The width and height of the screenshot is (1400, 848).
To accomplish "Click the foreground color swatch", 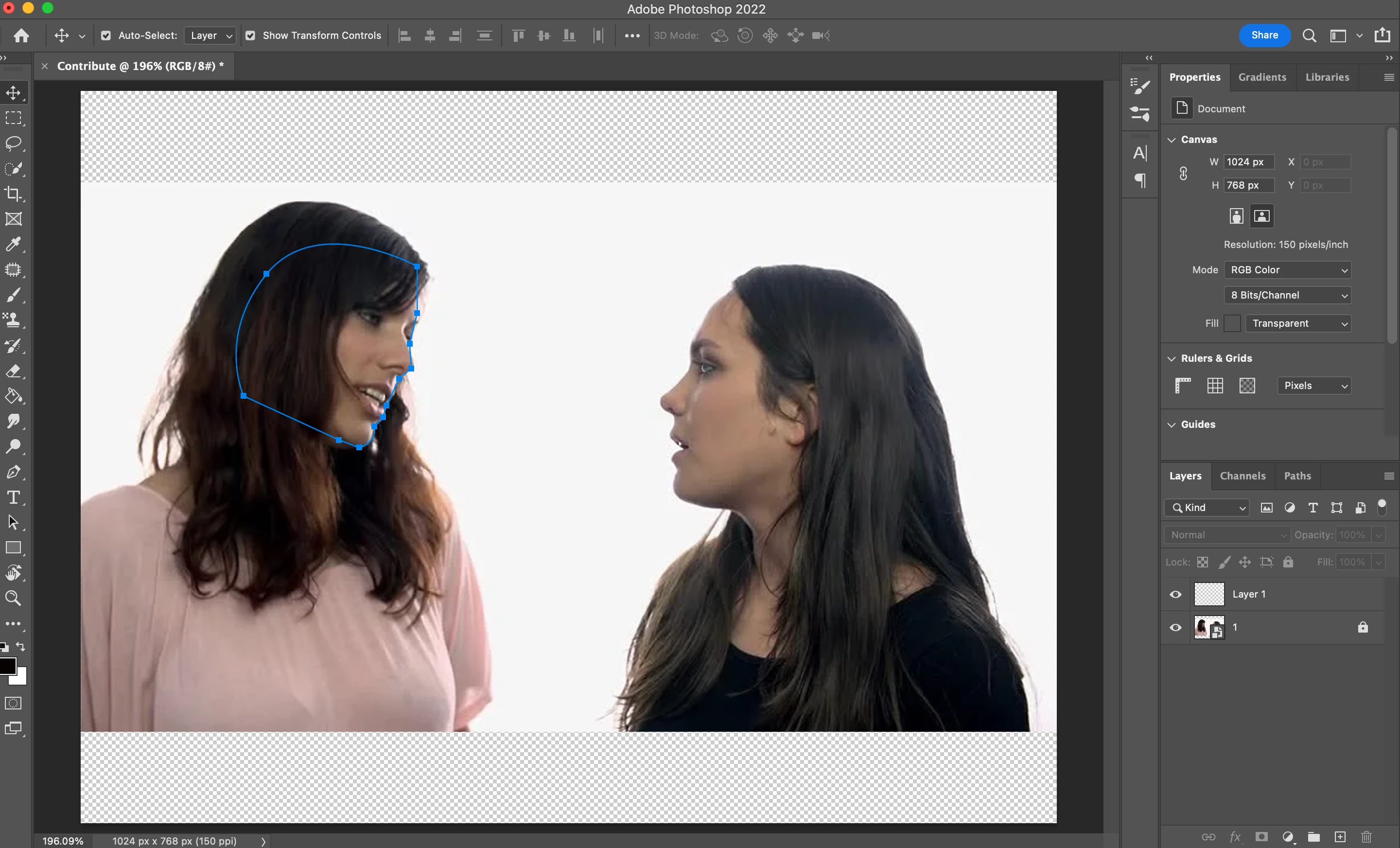I will coord(7,666).
